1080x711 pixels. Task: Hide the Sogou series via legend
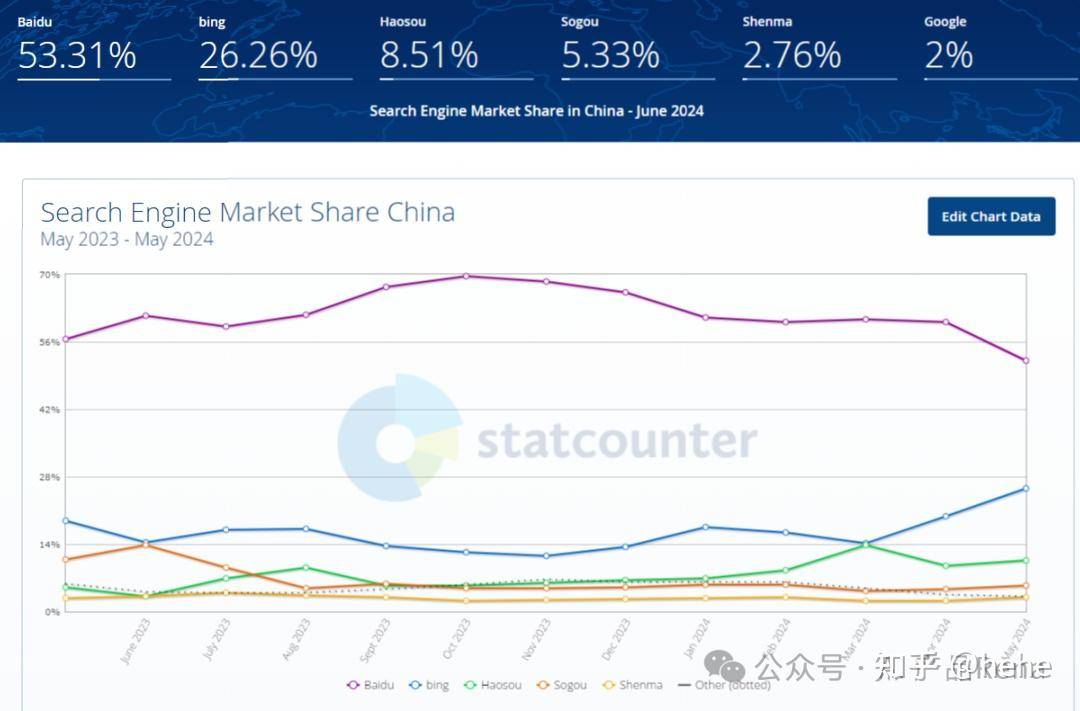click(561, 685)
